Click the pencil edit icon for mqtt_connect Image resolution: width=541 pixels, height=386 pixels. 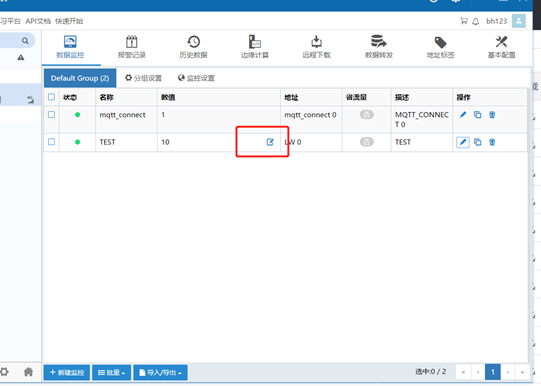pyautogui.click(x=463, y=115)
